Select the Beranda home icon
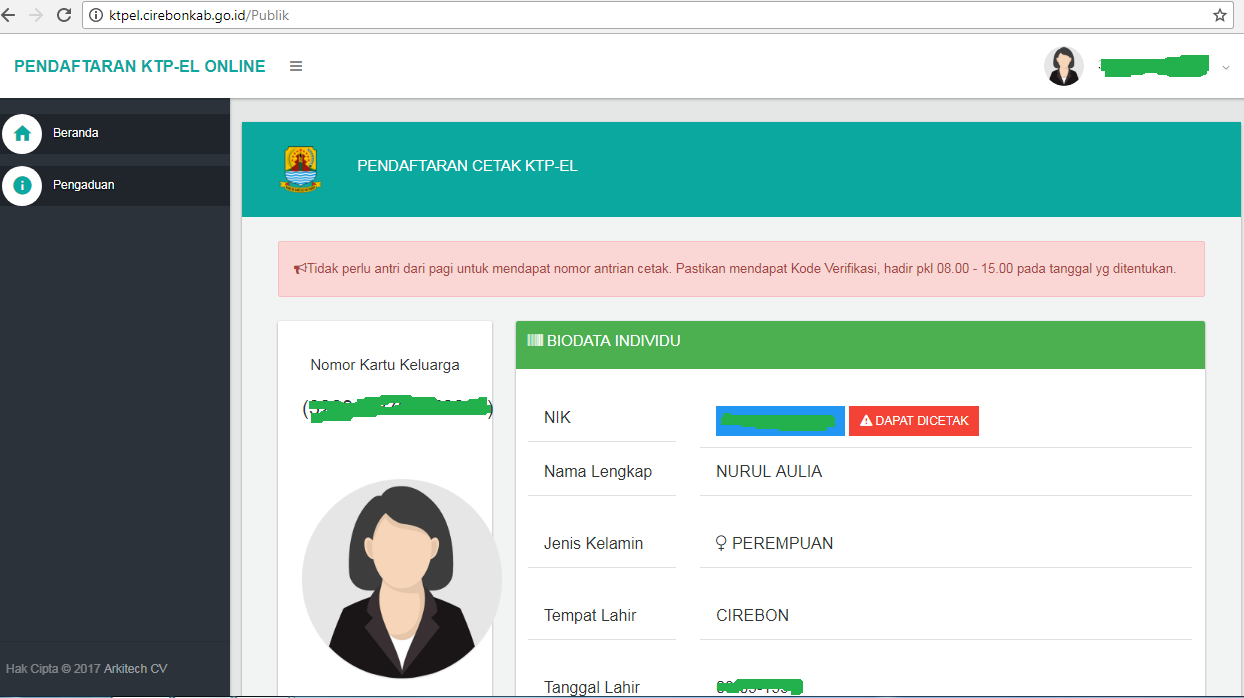 point(22,132)
